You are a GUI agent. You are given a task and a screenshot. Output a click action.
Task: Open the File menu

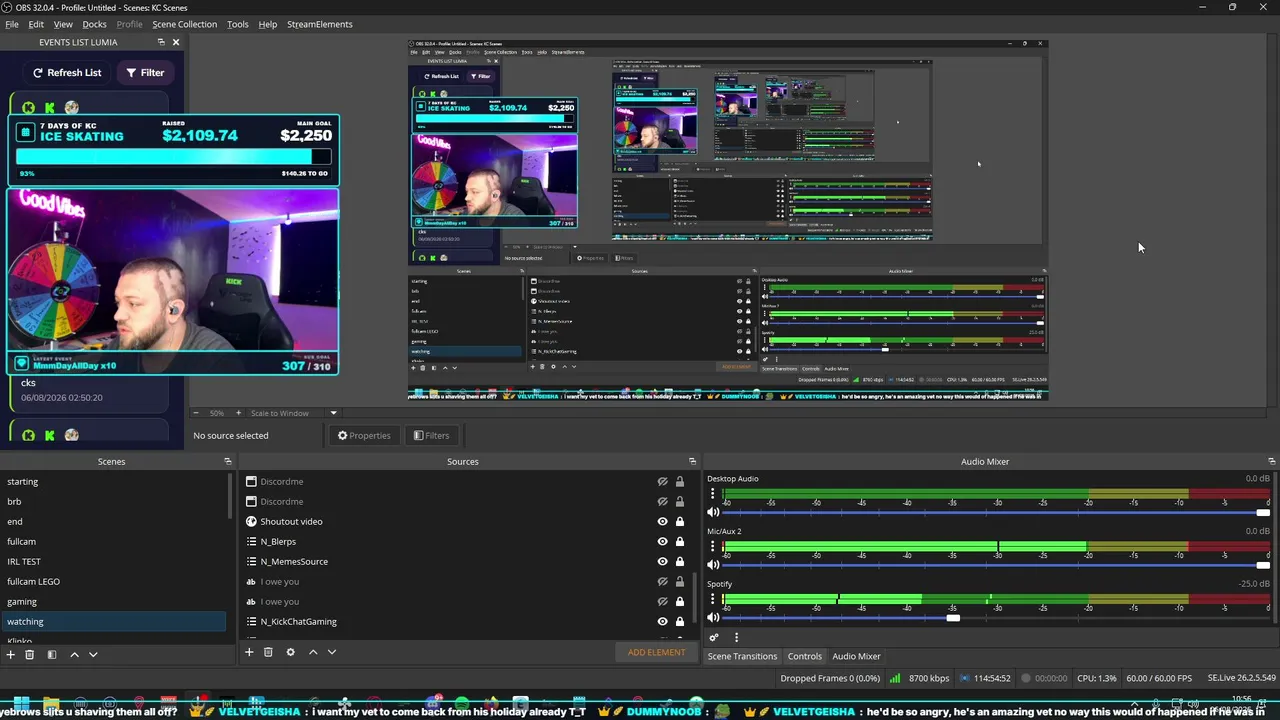pyautogui.click(x=12, y=24)
